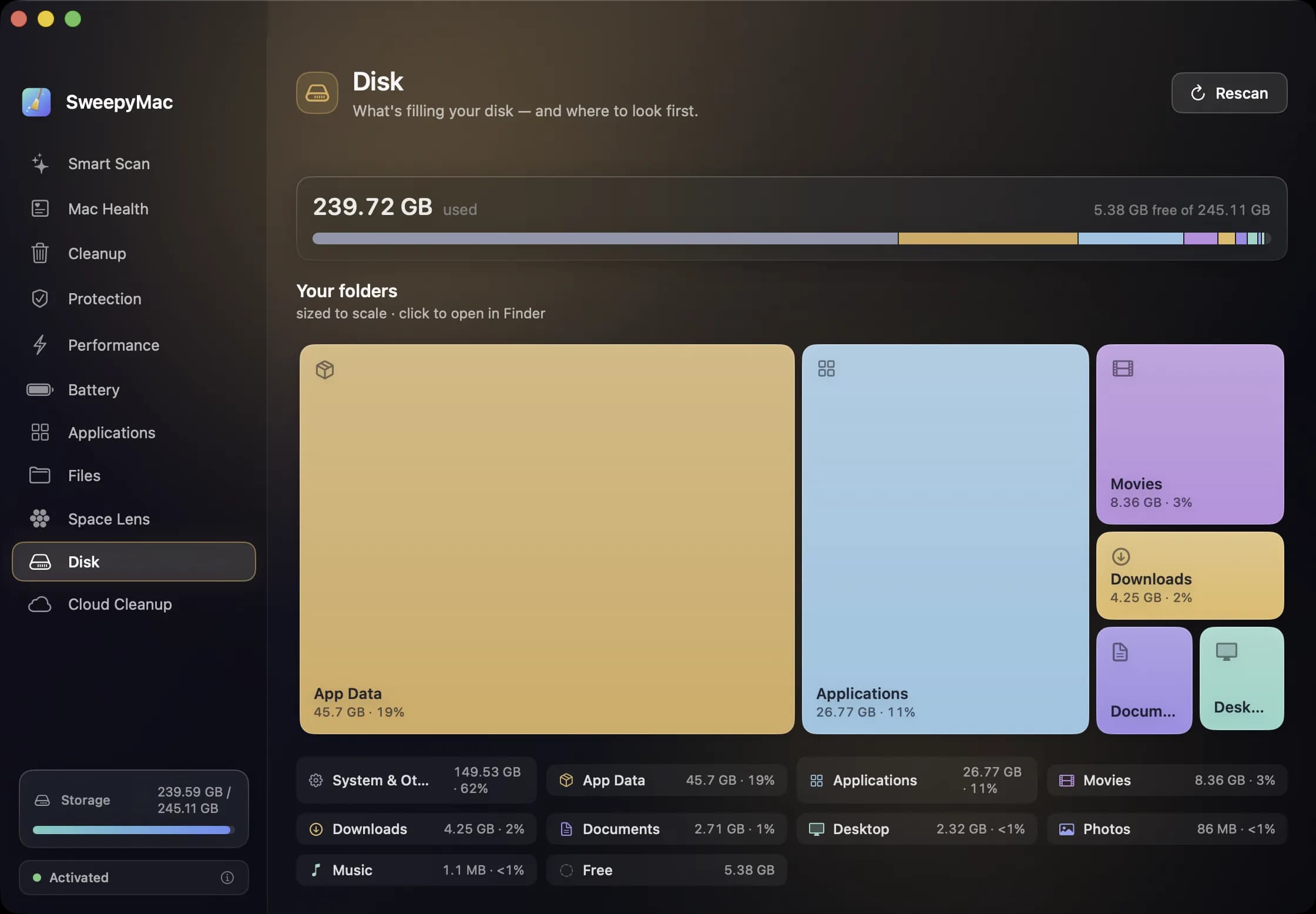This screenshot has height=914, width=1316.
Task: Click the Battery icon in sidebar
Action: pyautogui.click(x=40, y=389)
